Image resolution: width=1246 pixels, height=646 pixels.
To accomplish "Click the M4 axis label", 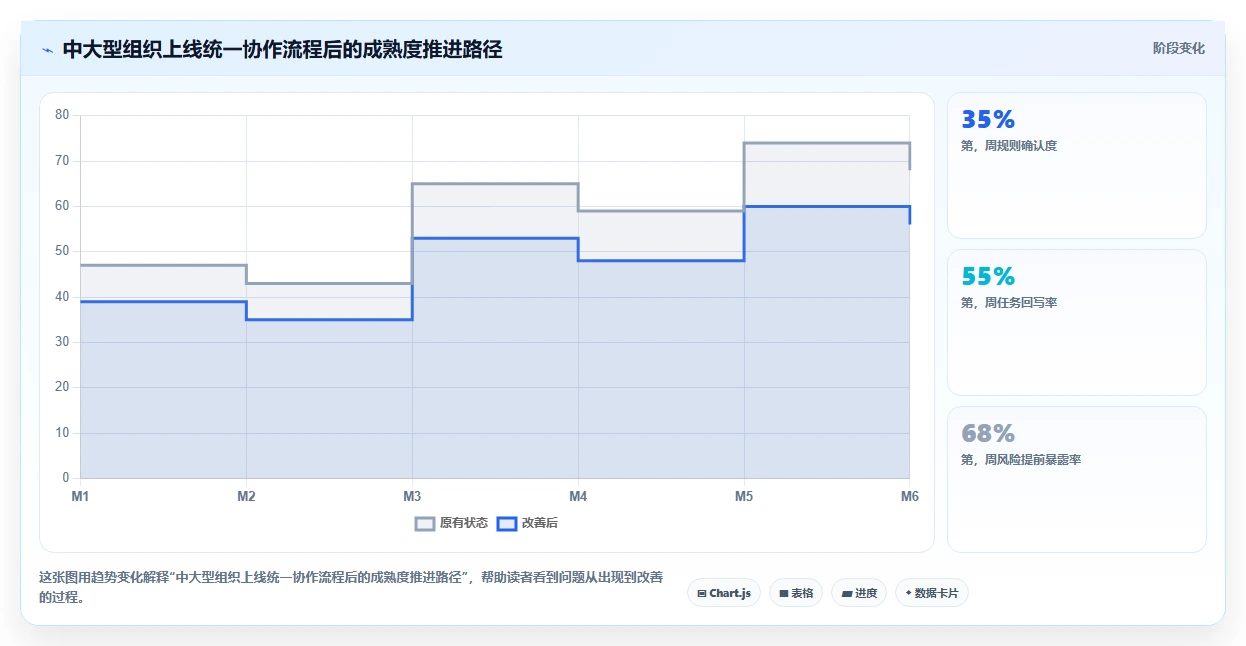I will coord(578,496).
